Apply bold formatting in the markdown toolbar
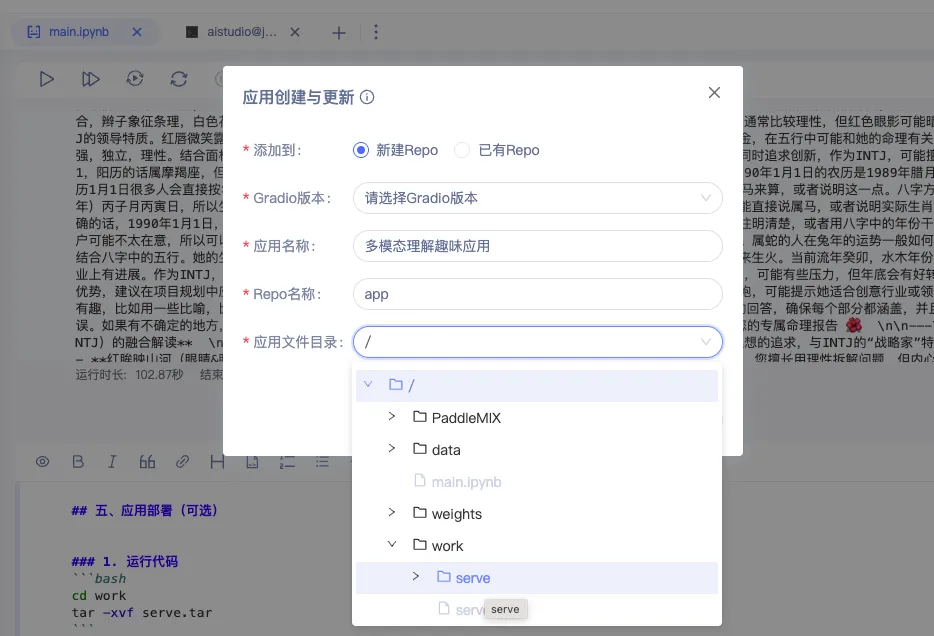934x636 pixels. point(78,462)
